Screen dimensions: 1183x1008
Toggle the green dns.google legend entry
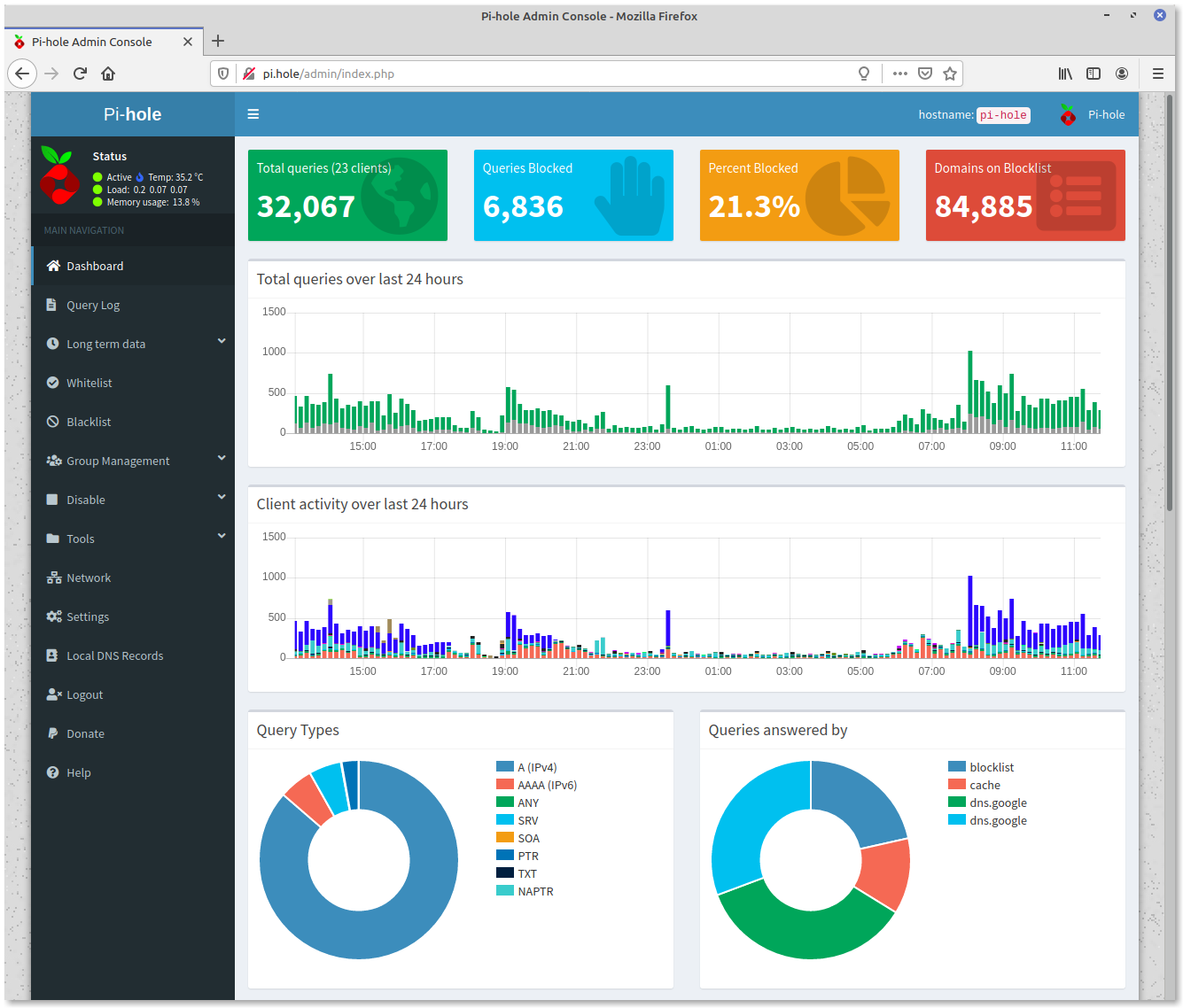[x=987, y=803]
